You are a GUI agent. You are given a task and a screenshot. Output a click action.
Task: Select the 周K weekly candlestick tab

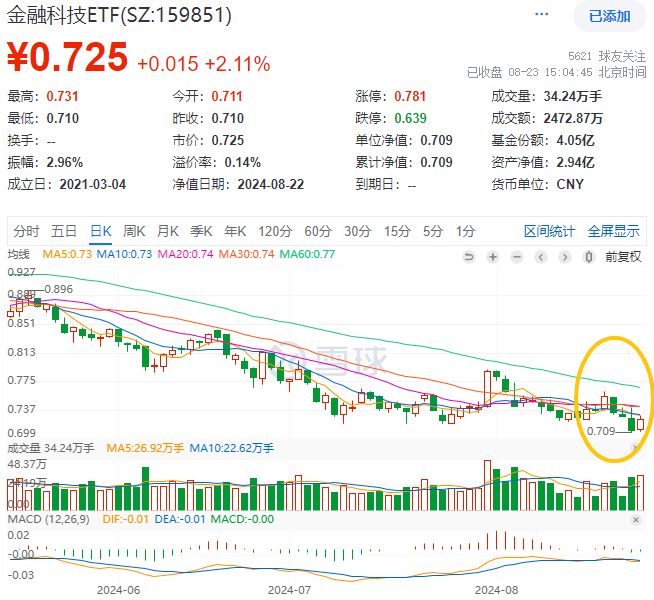[133, 231]
